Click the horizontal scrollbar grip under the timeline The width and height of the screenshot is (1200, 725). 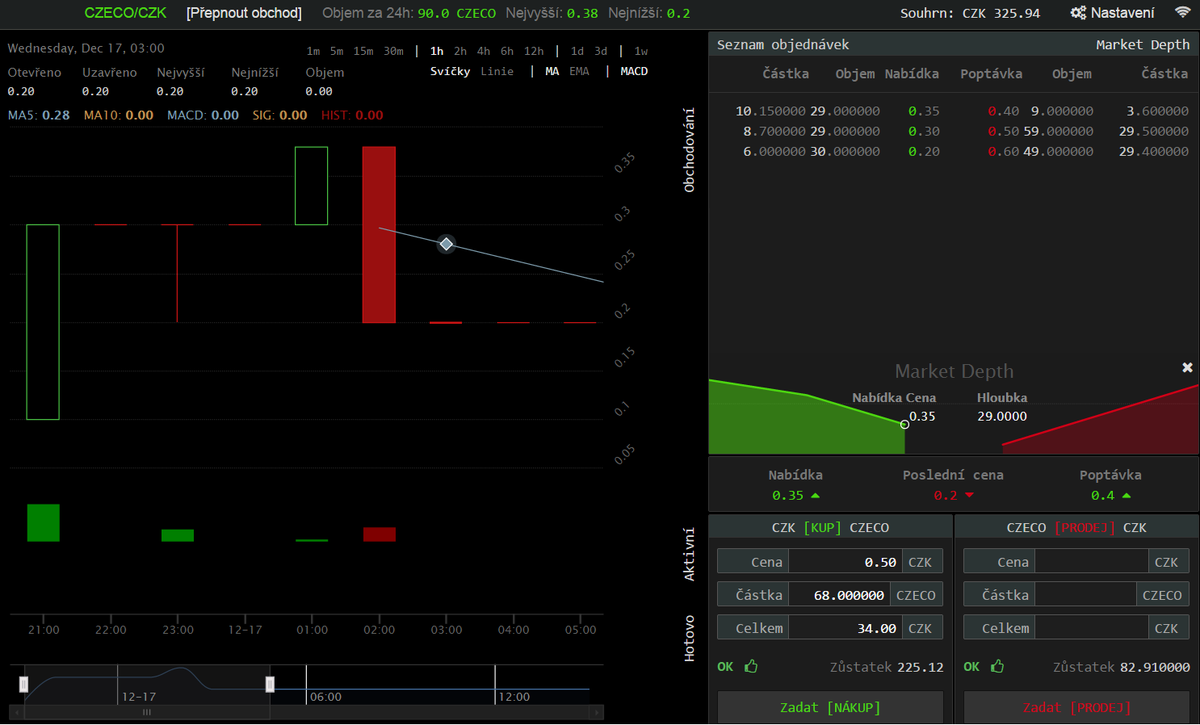click(x=146, y=713)
